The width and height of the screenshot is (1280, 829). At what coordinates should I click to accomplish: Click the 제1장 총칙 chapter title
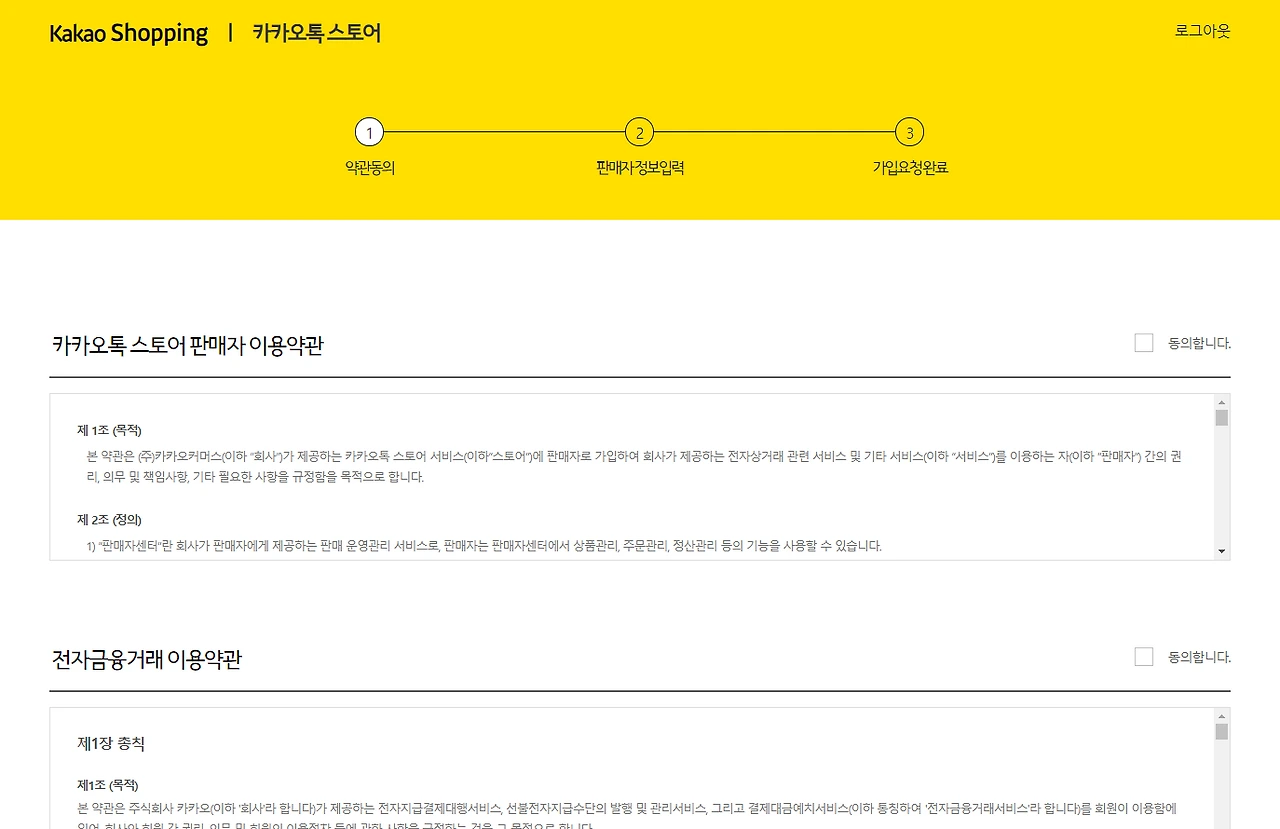point(112,744)
